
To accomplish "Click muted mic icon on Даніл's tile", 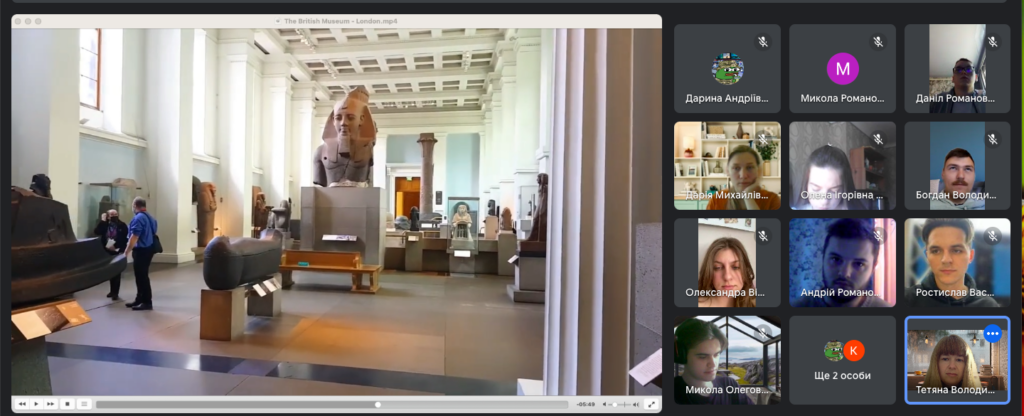I will click(993, 42).
